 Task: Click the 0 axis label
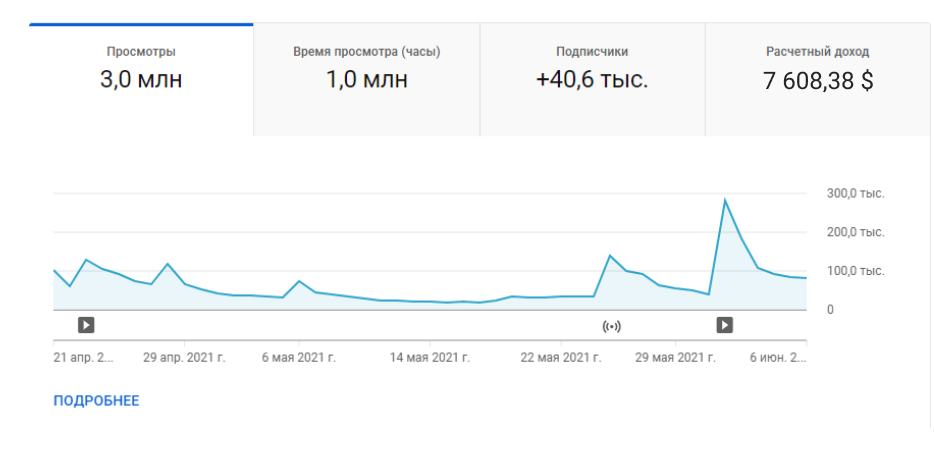pyautogui.click(x=830, y=310)
